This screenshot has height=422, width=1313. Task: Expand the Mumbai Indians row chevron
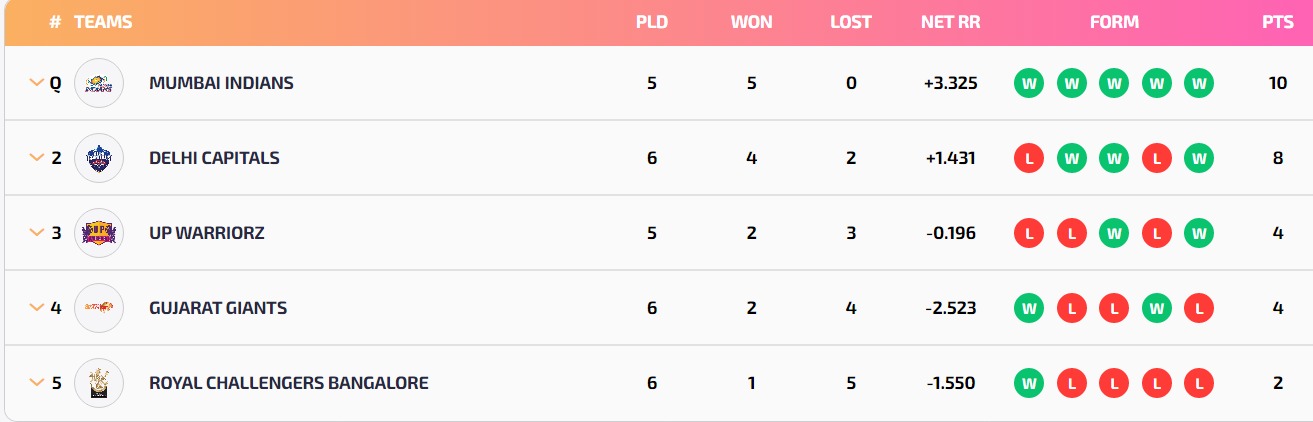[x=37, y=83]
